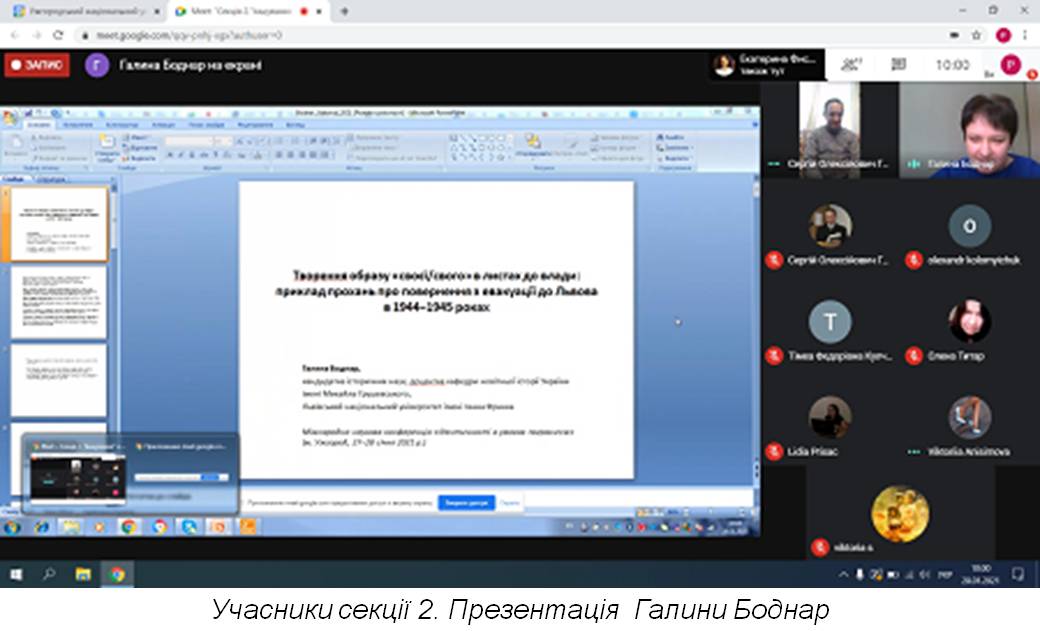
Task: Select Сергій Олексійович video tile
Action: 829,130
